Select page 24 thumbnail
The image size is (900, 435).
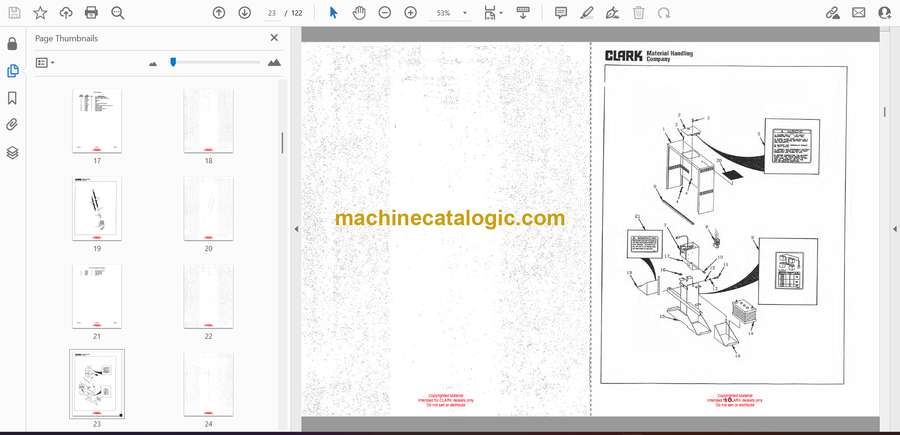[x=208, y=384]
